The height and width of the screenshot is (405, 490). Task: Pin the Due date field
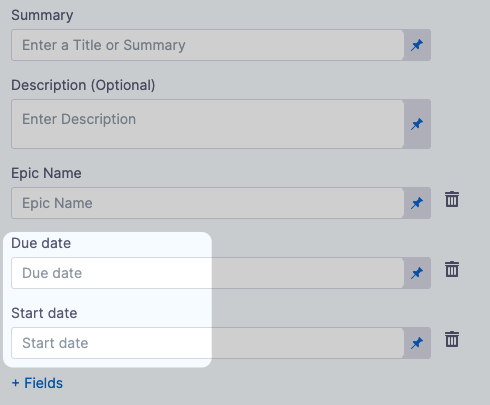pos(417,273)
